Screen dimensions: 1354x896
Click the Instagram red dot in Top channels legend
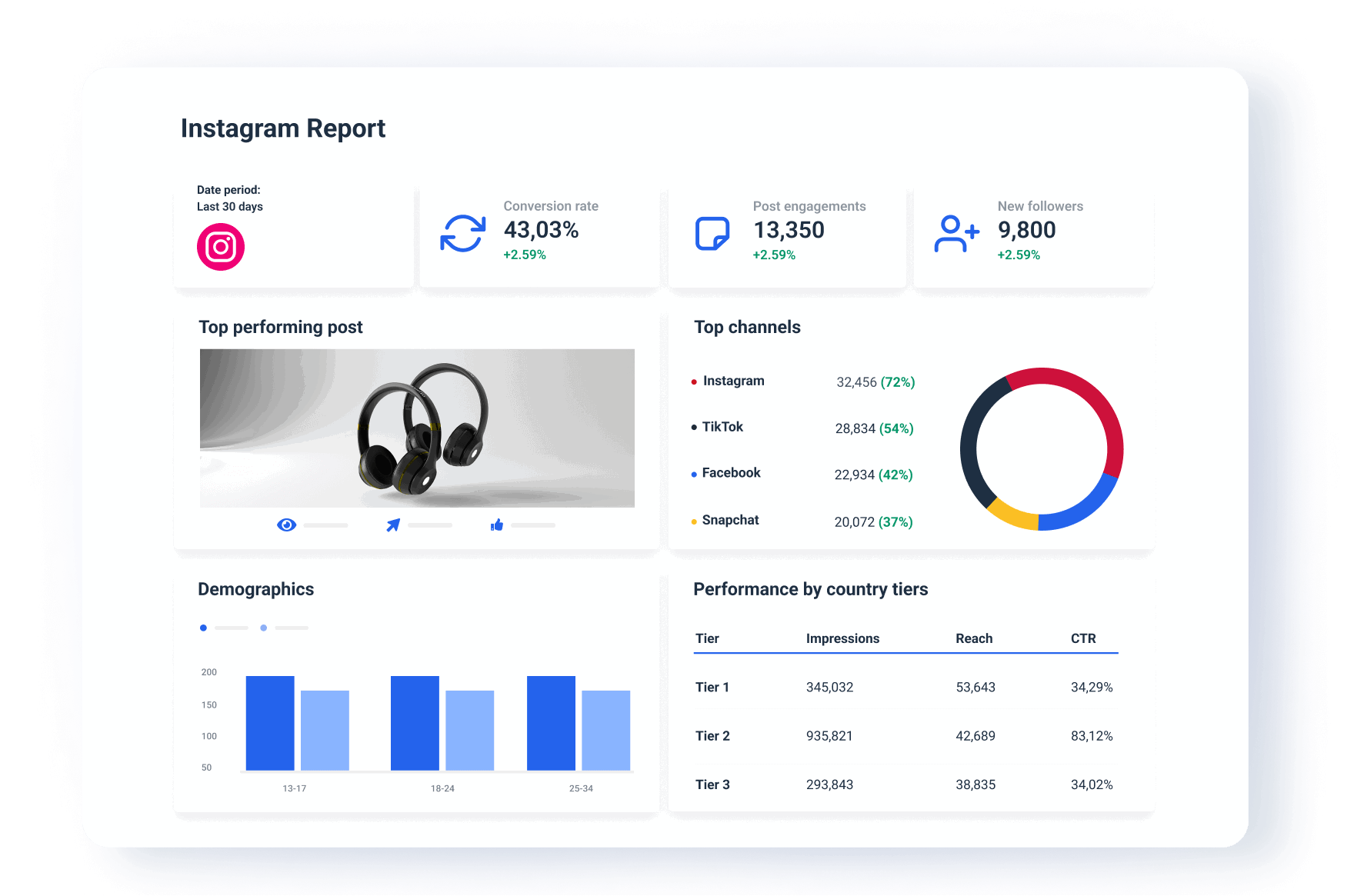(x=692, y=380)
